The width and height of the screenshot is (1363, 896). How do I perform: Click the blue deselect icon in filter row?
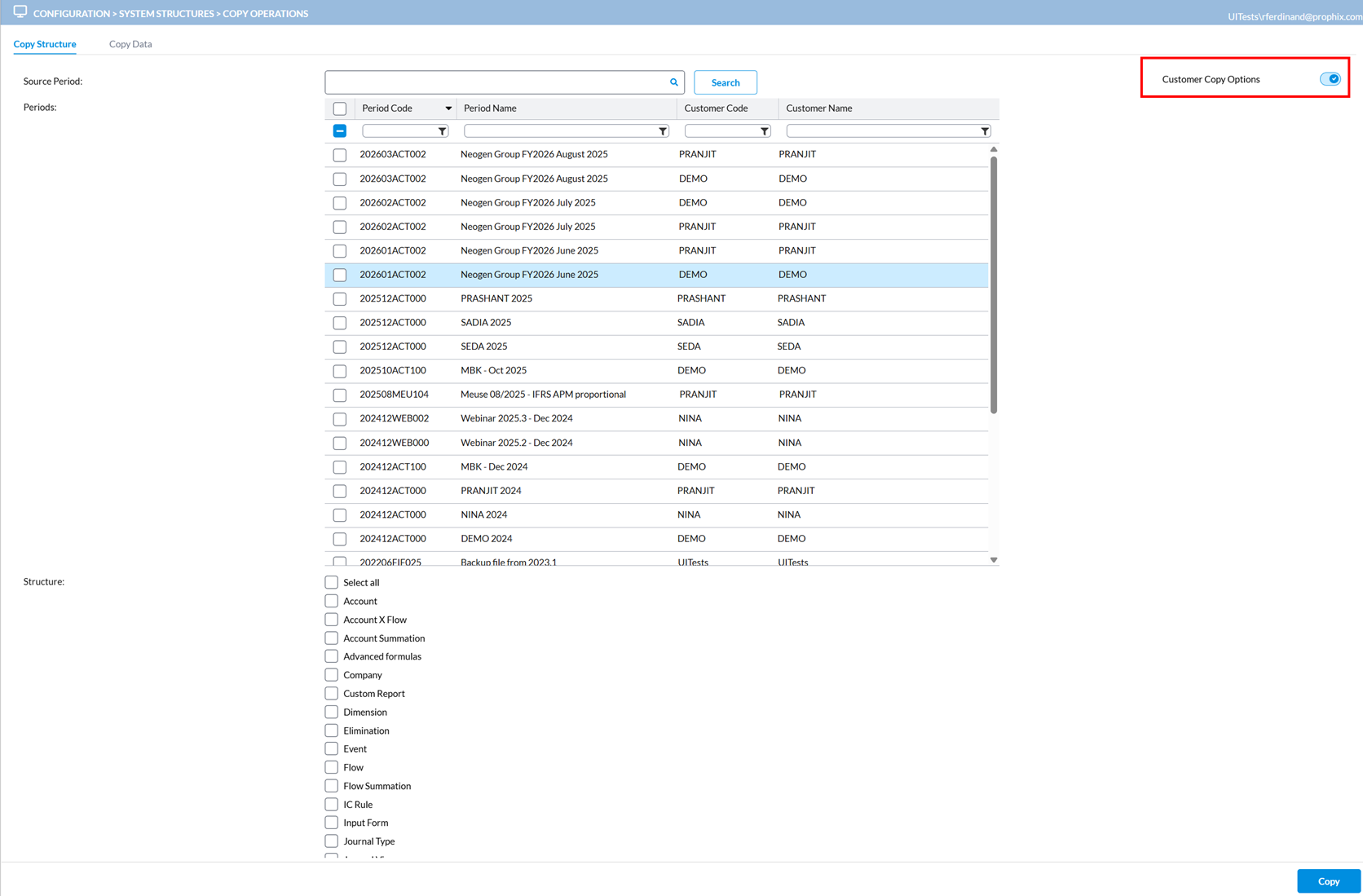coord(340,131)
